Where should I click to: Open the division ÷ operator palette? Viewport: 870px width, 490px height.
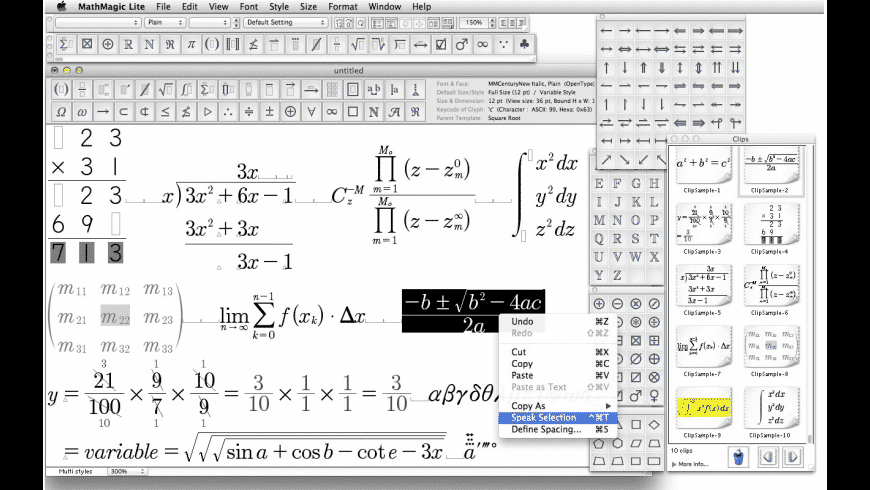point(249,112)
